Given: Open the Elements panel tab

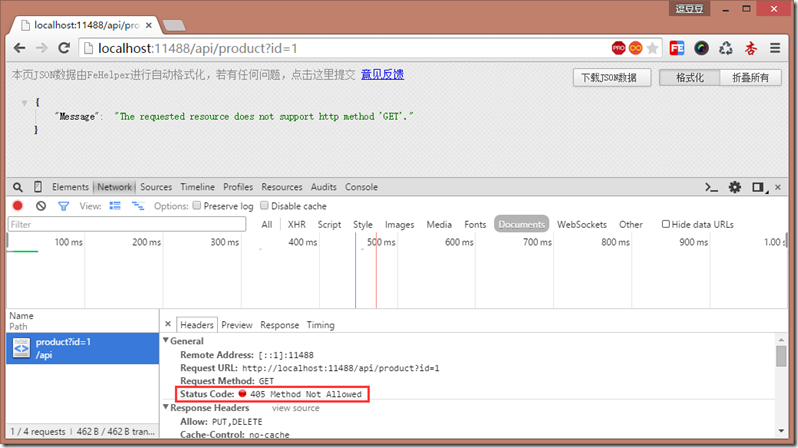Looking at the screenshot, I should click(x=70, y=187).
